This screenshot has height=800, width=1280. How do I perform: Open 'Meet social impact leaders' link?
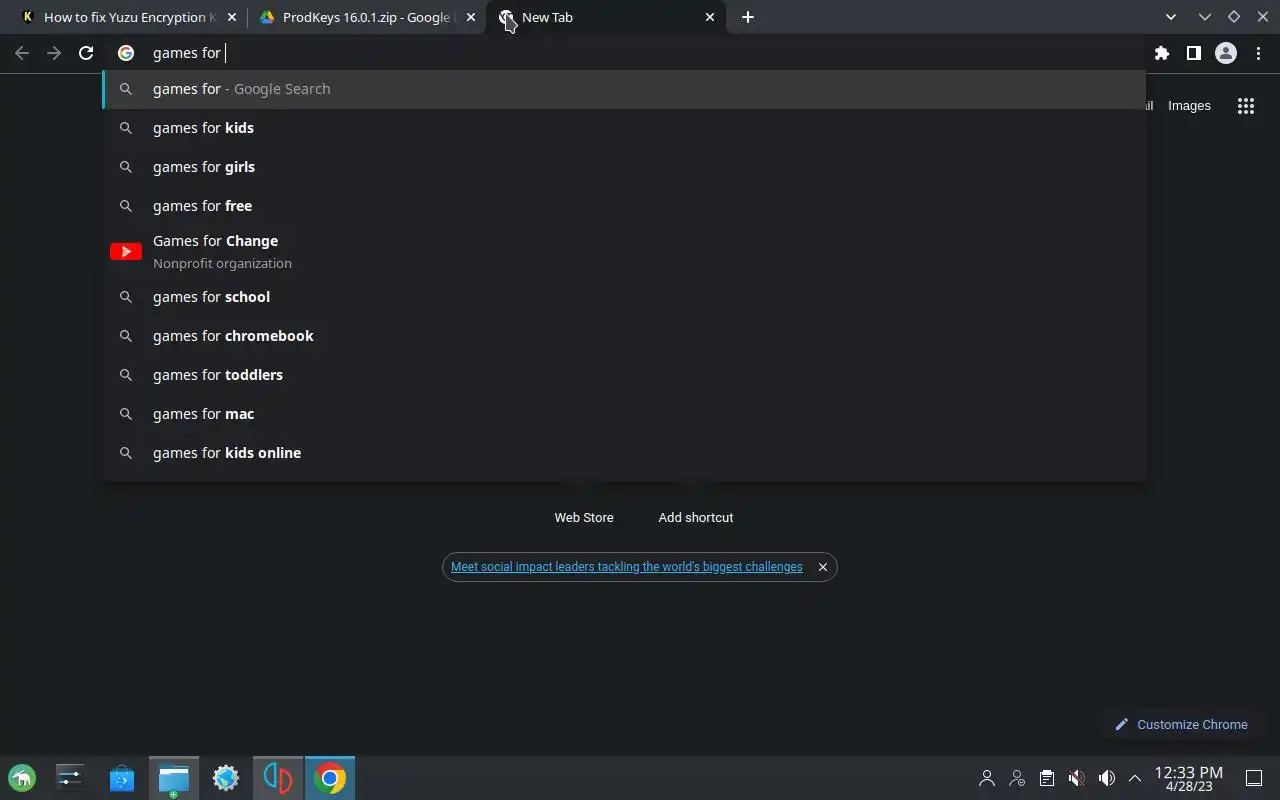click(627, 567)
